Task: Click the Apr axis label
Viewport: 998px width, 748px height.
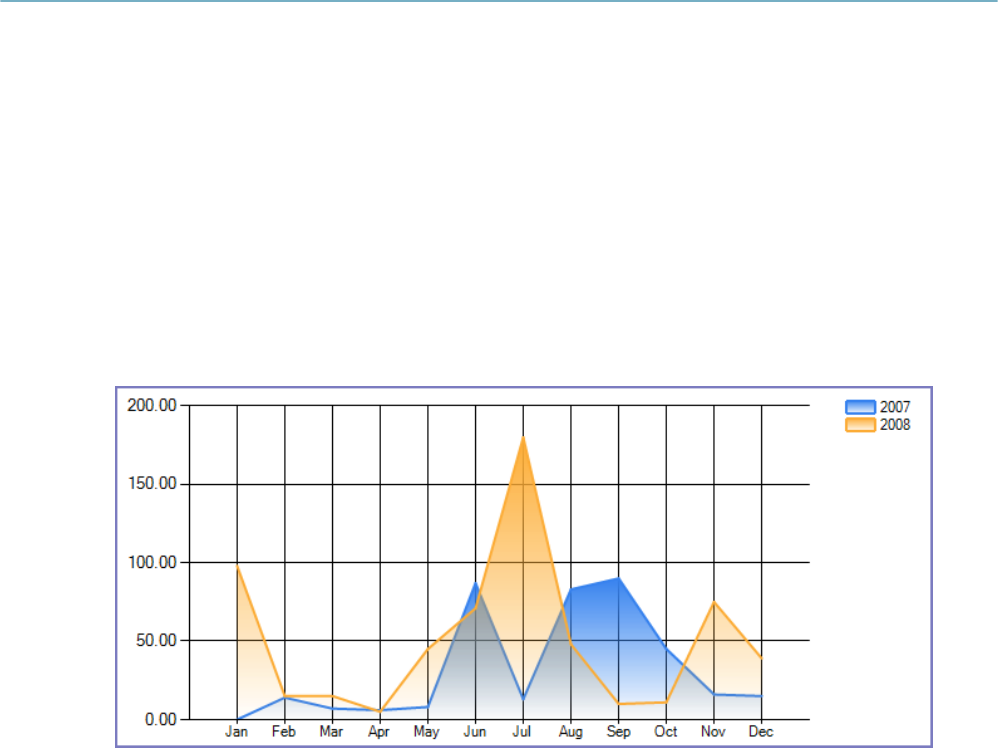Action: (x=379, y=732)
